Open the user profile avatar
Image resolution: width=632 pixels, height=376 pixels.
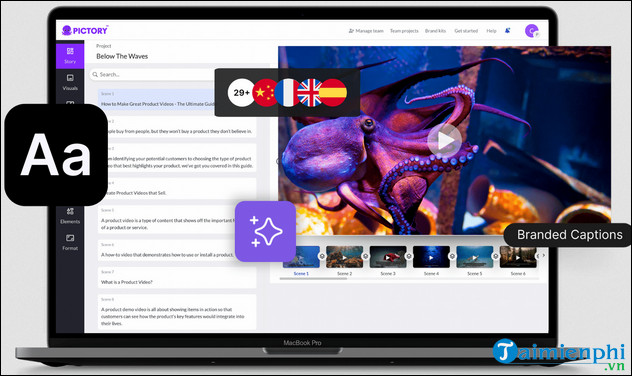pyautogui.click(x=532, y=31)
